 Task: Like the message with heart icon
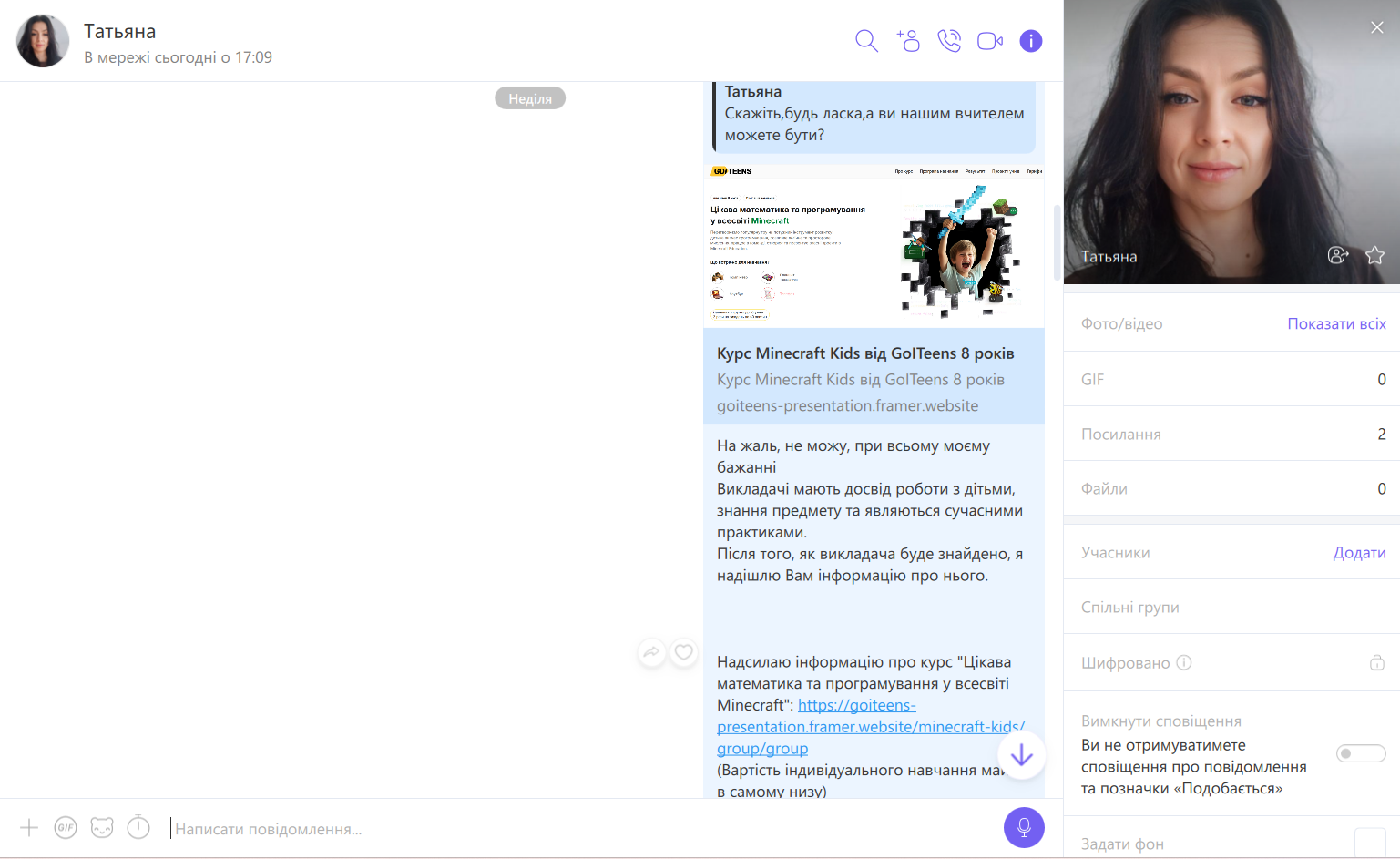pyautogui.click(x=684, y=652)
